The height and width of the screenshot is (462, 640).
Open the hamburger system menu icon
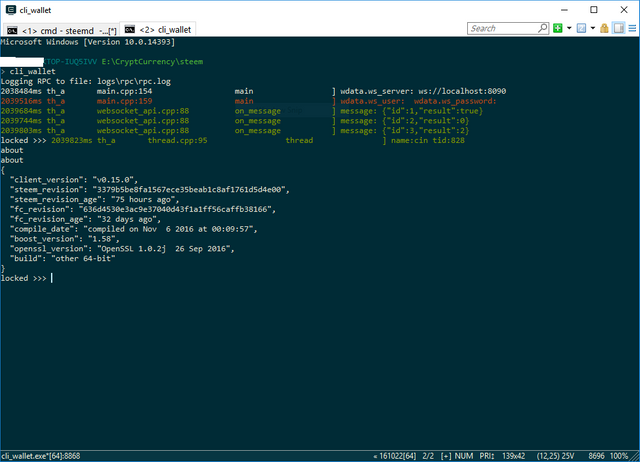[630, 28]
